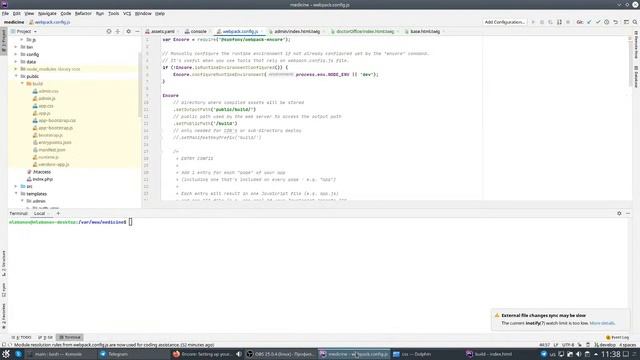Toggle the Terminal tool window button

point(70,338)
